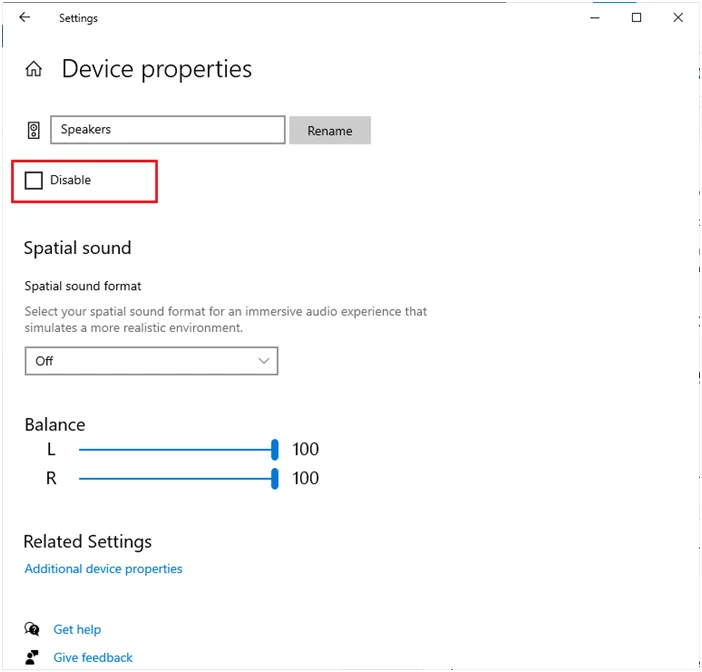Viewport: 702px width, 672px height.
Task: Click the Get help chat icon
Action: pos(32,629)
